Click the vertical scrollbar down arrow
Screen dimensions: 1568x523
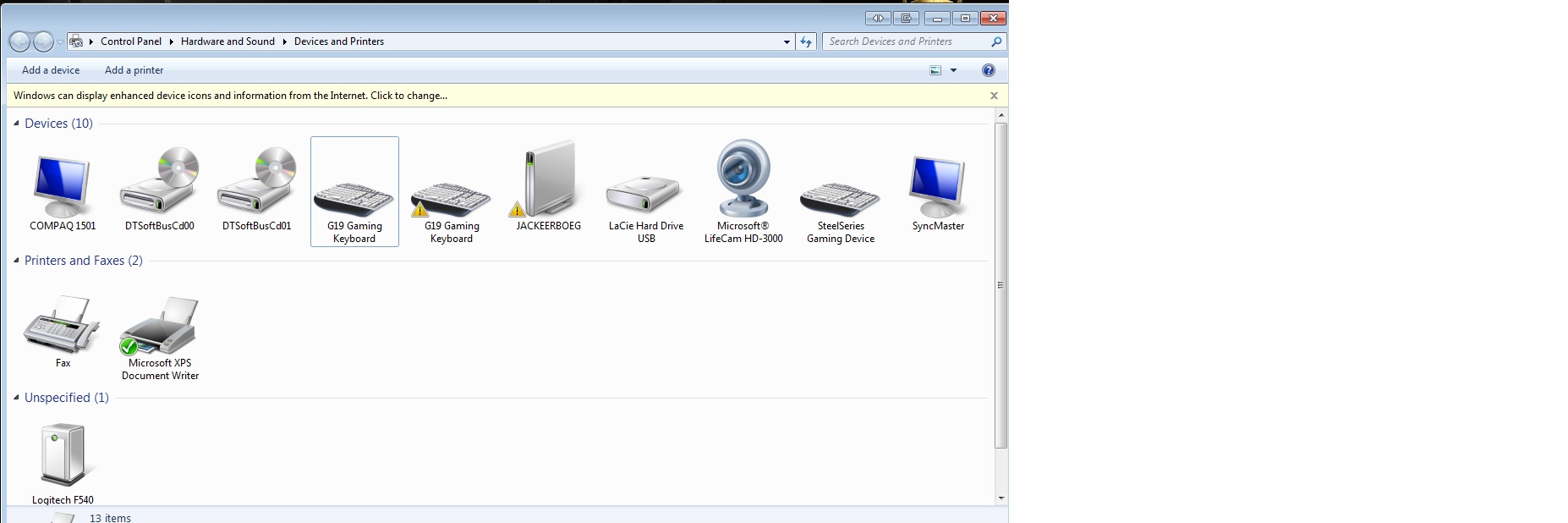coord(1001,498)
